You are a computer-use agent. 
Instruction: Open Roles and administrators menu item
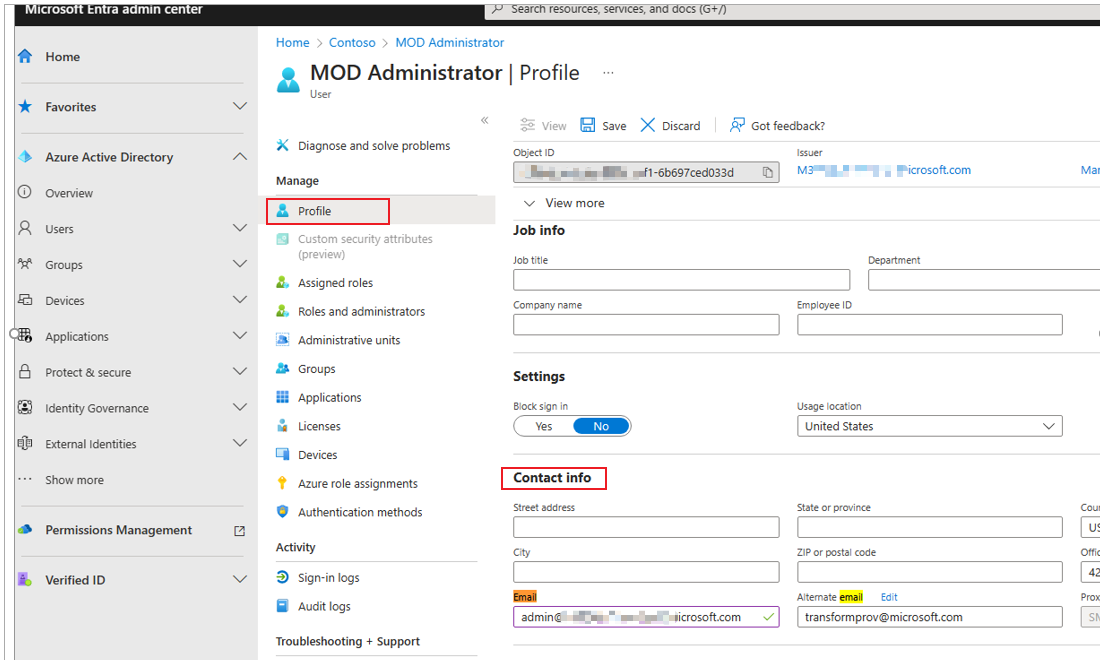click(361, 311)
